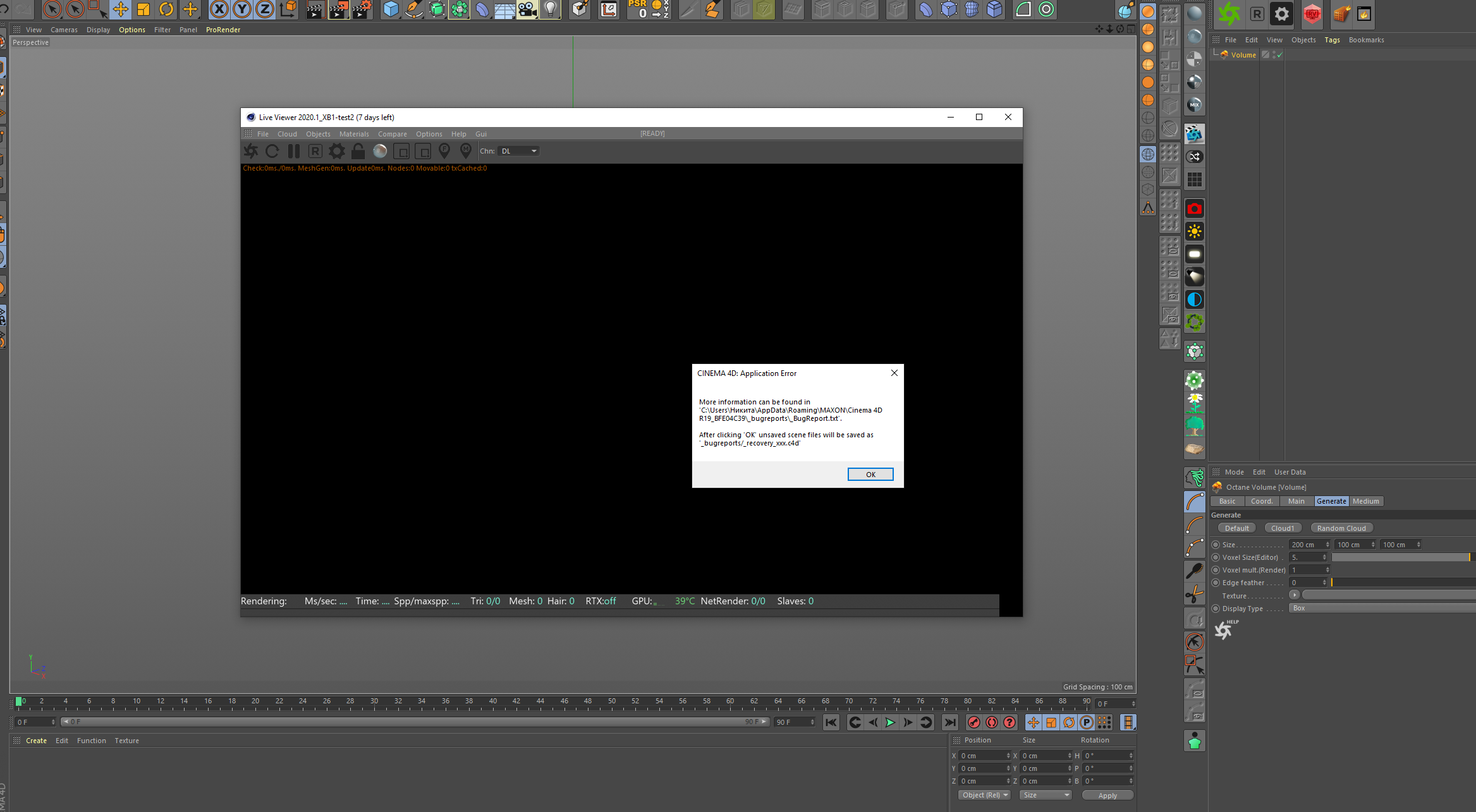Toggle the Size parameter animation circle
Viewport: 1476px width, 812px height.
pos(1216,545)
